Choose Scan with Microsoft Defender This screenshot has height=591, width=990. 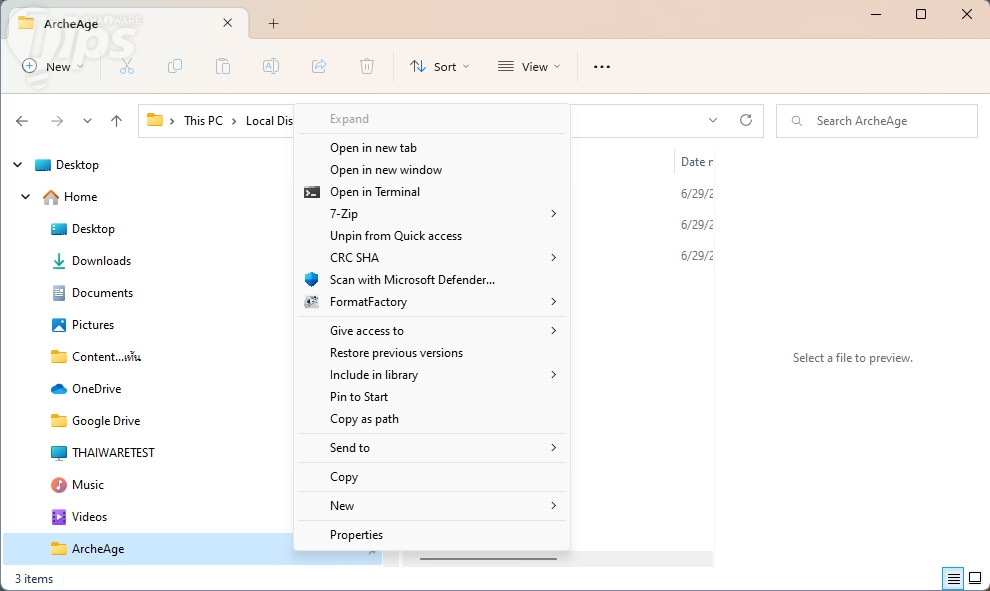pyautogui.click(x=412, y=280)
